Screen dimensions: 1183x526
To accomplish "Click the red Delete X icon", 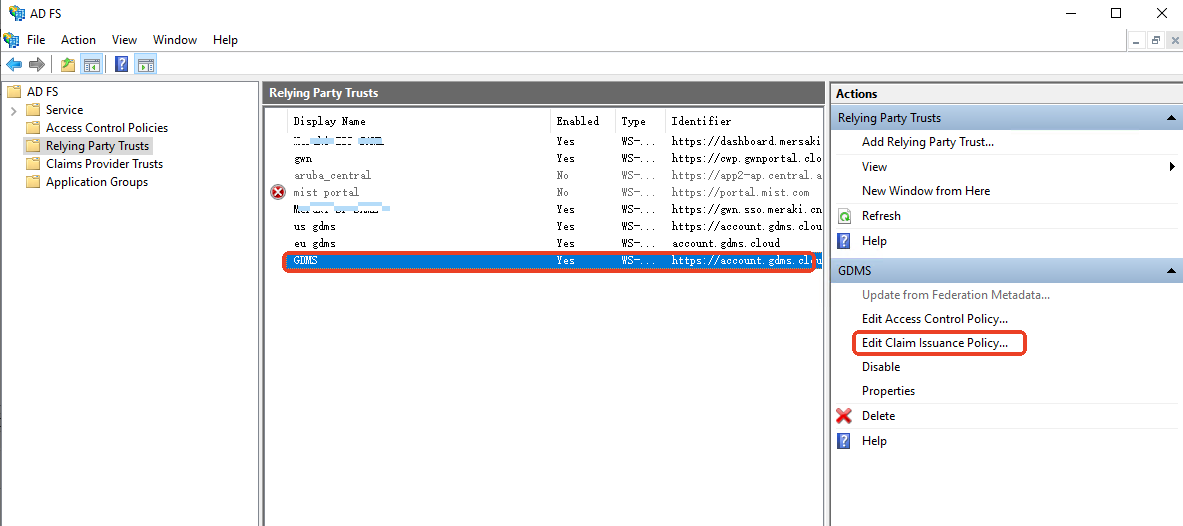I will pyautogui.click(x=845, y=416).
